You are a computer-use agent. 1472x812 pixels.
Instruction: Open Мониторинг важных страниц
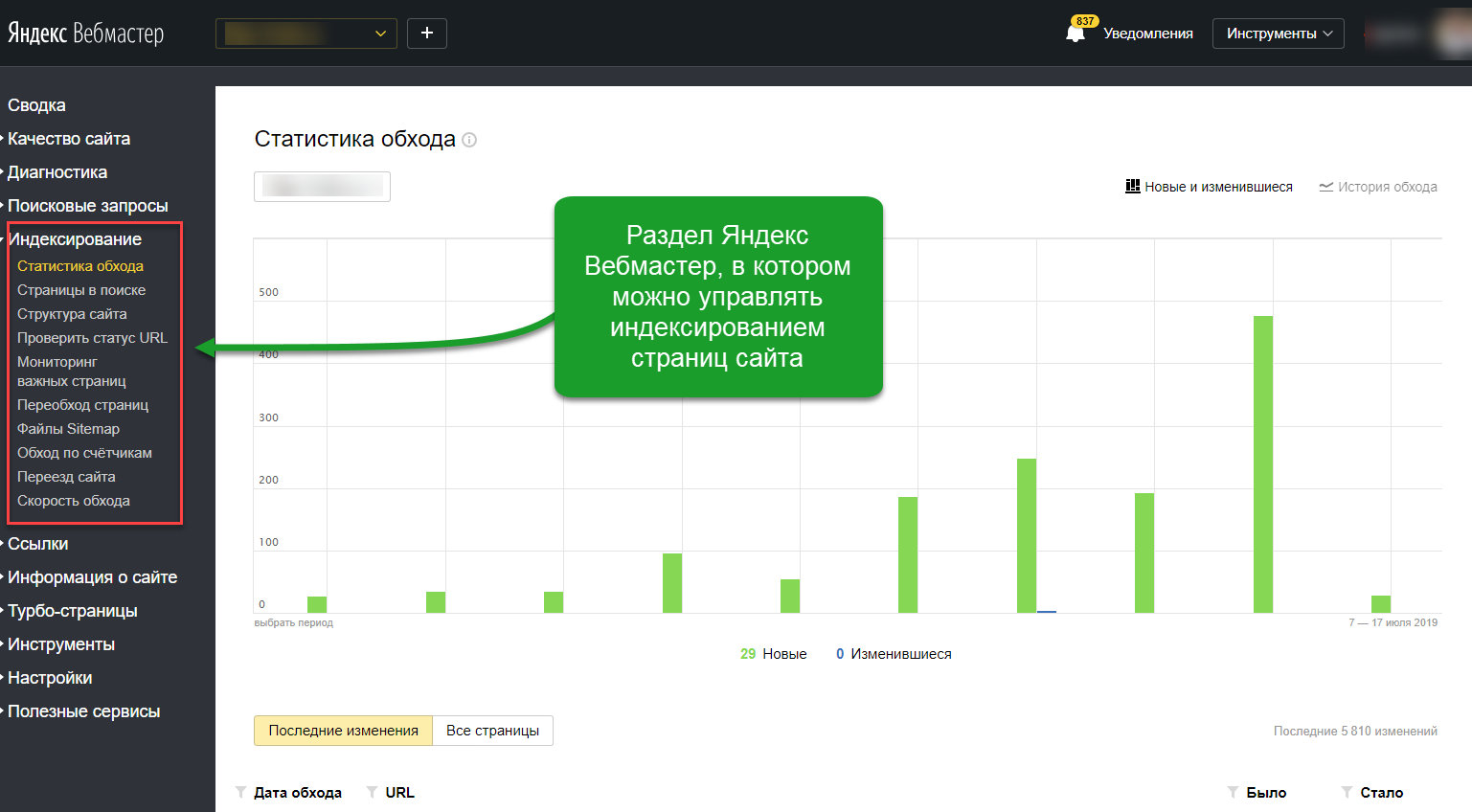pos(72,372)
